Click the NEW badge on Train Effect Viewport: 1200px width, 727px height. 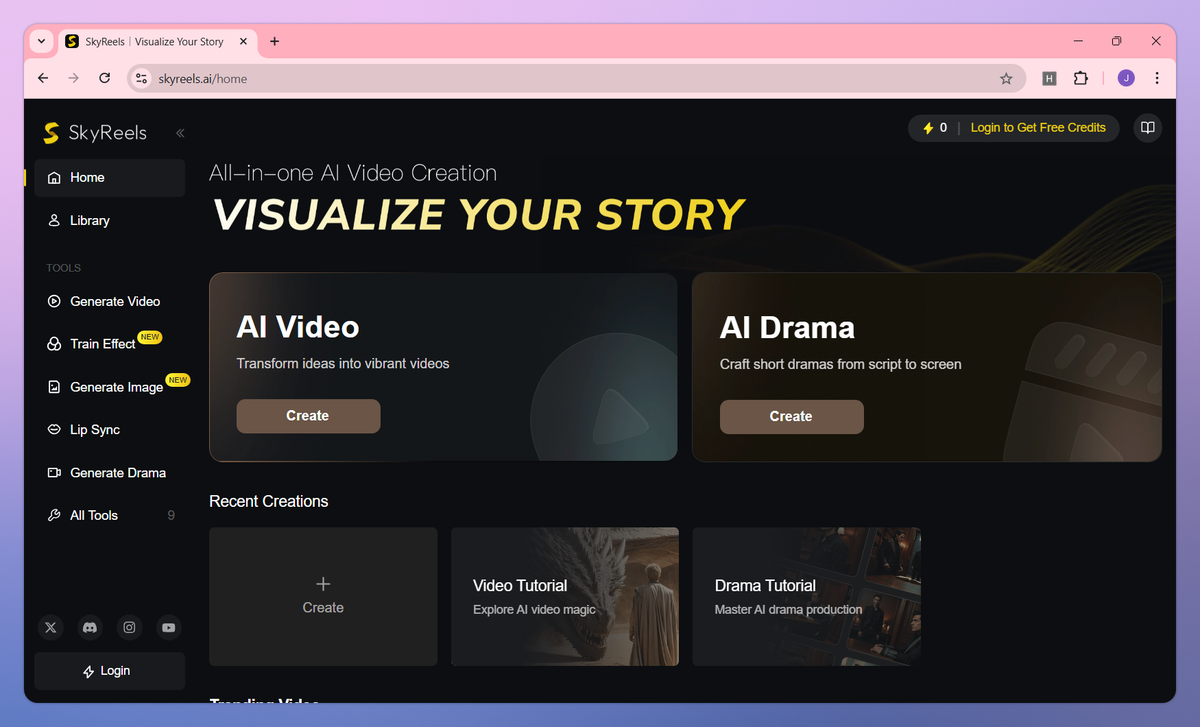tap(150, 337)
